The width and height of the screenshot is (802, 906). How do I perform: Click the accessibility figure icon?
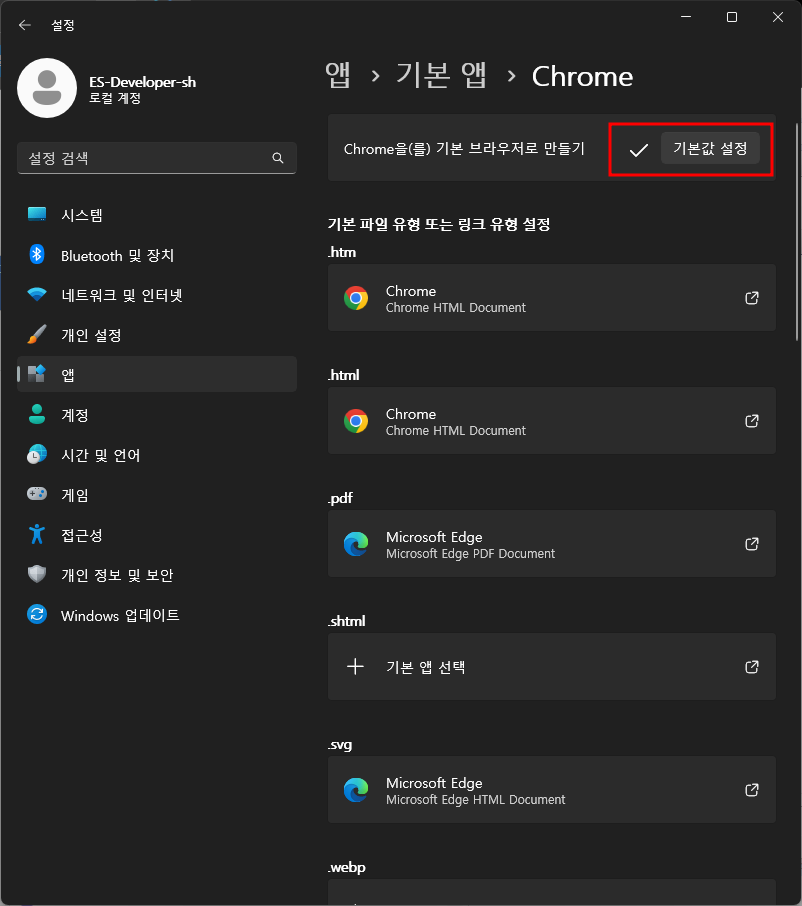[x=37, y=534]
